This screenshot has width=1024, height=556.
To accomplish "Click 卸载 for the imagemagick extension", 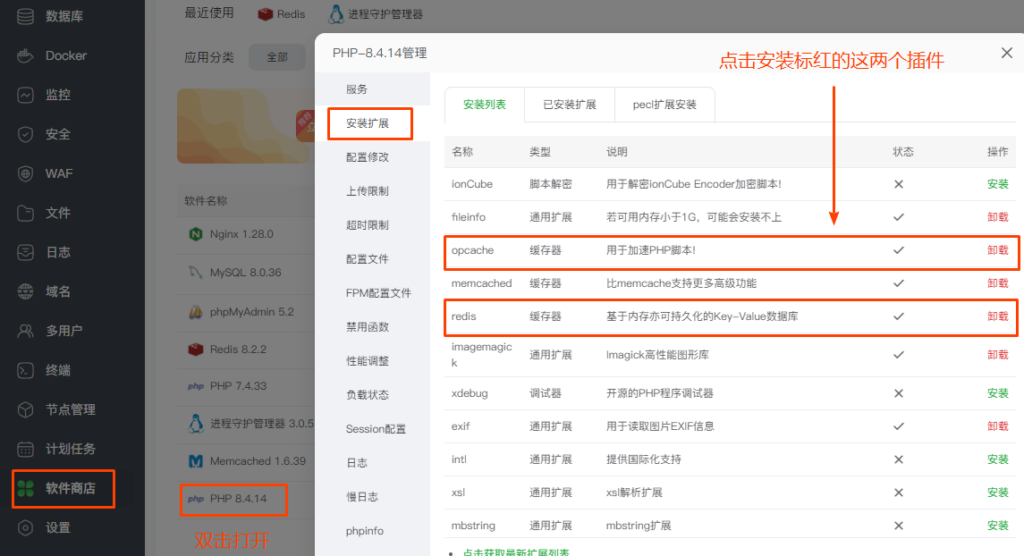I will pyautogui.click(x=998, y=355).
